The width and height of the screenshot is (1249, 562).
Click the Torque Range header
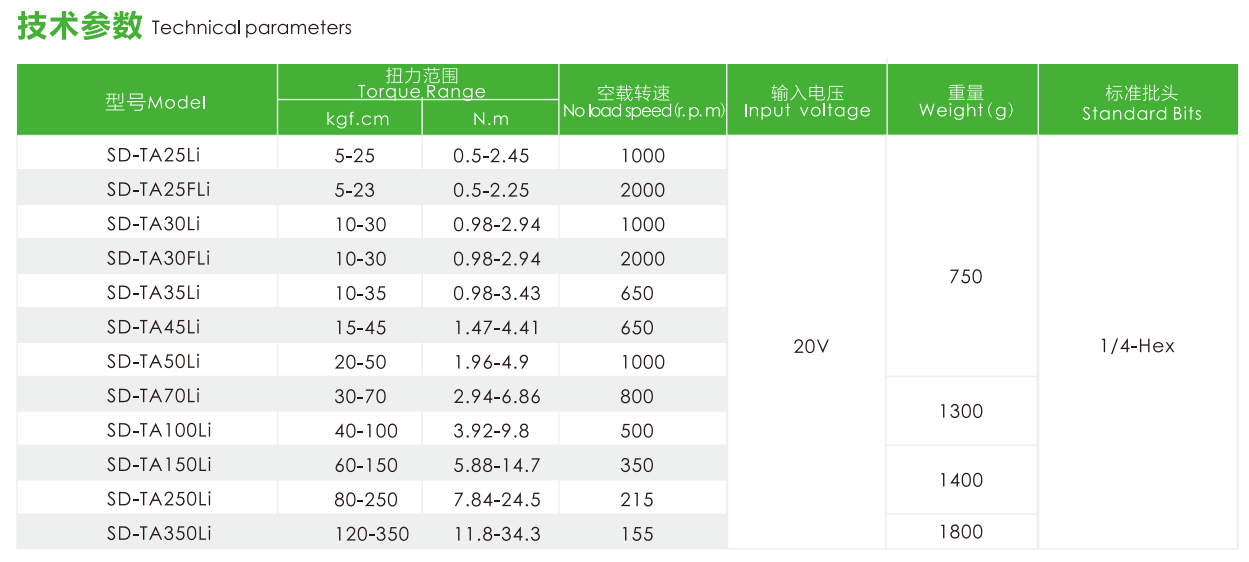421,83
